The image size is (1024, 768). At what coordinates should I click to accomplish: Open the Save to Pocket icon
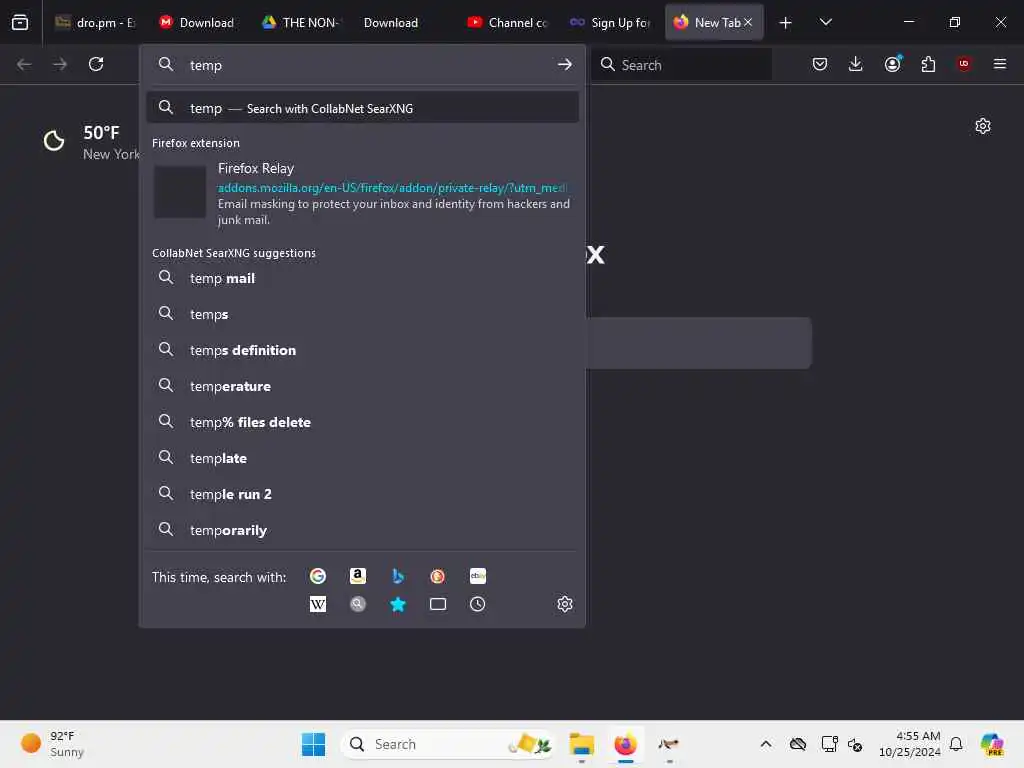tap(820, 64)
